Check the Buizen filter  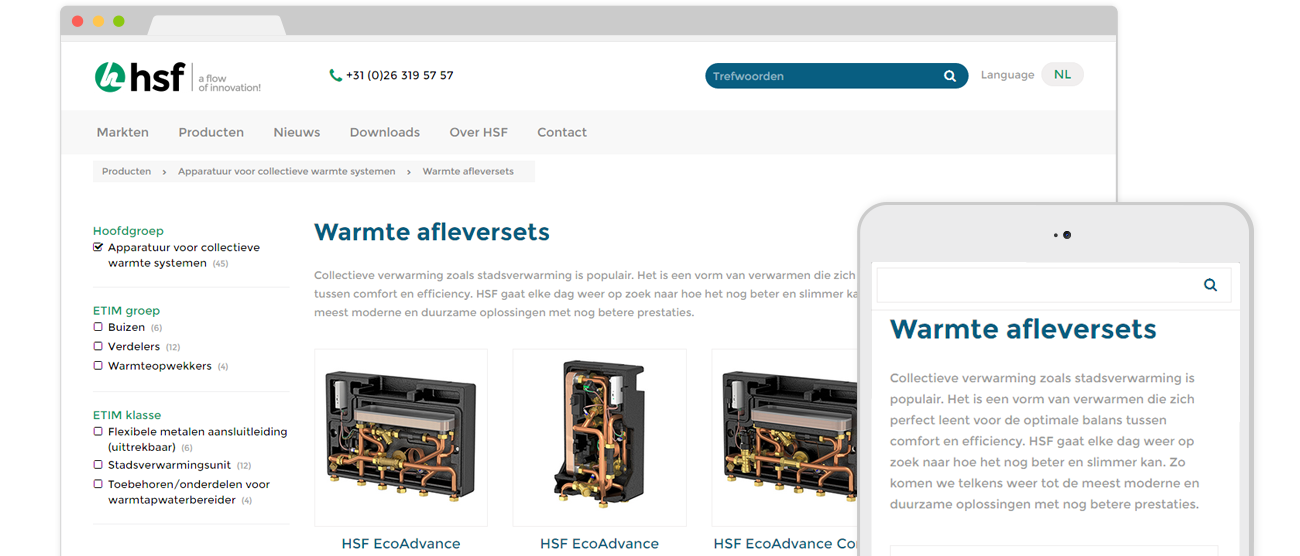[98, 327]
